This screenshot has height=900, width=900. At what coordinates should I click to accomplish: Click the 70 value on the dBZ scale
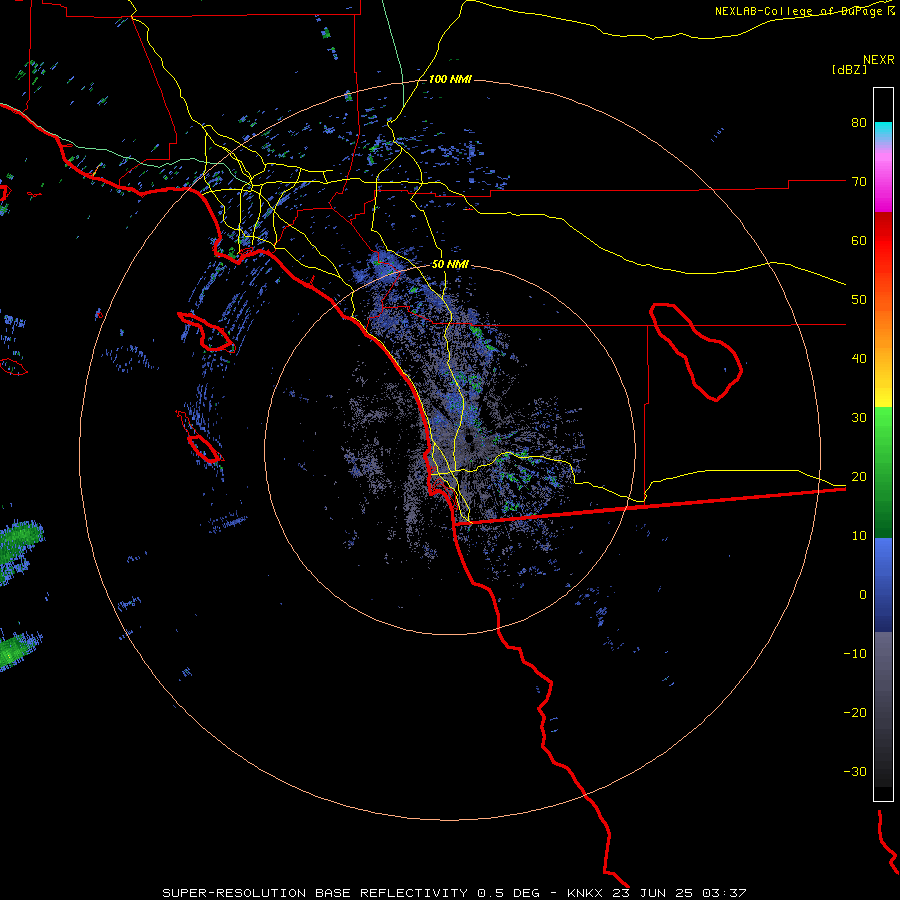859,182
